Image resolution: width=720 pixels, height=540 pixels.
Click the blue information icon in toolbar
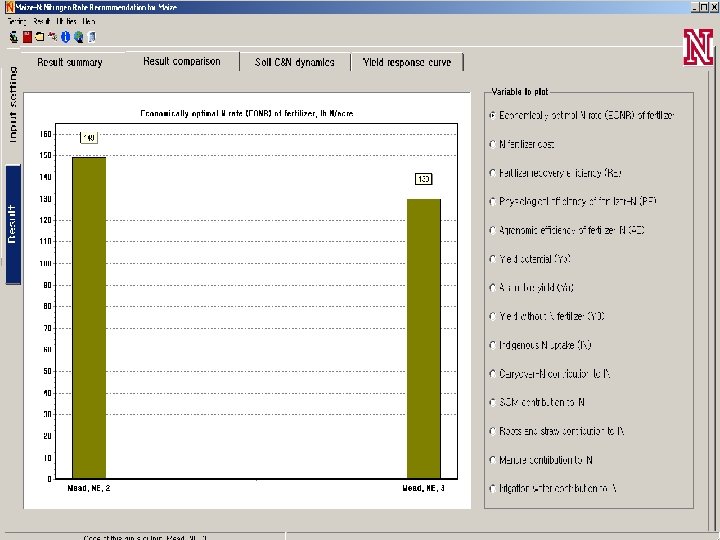coord(66,37)
